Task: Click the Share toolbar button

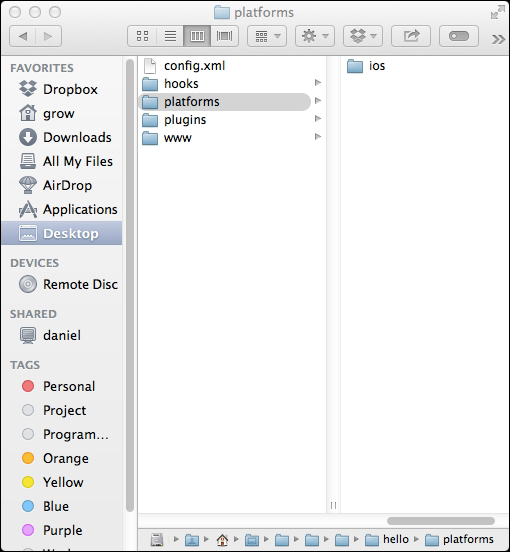Action: click(411, 36)
